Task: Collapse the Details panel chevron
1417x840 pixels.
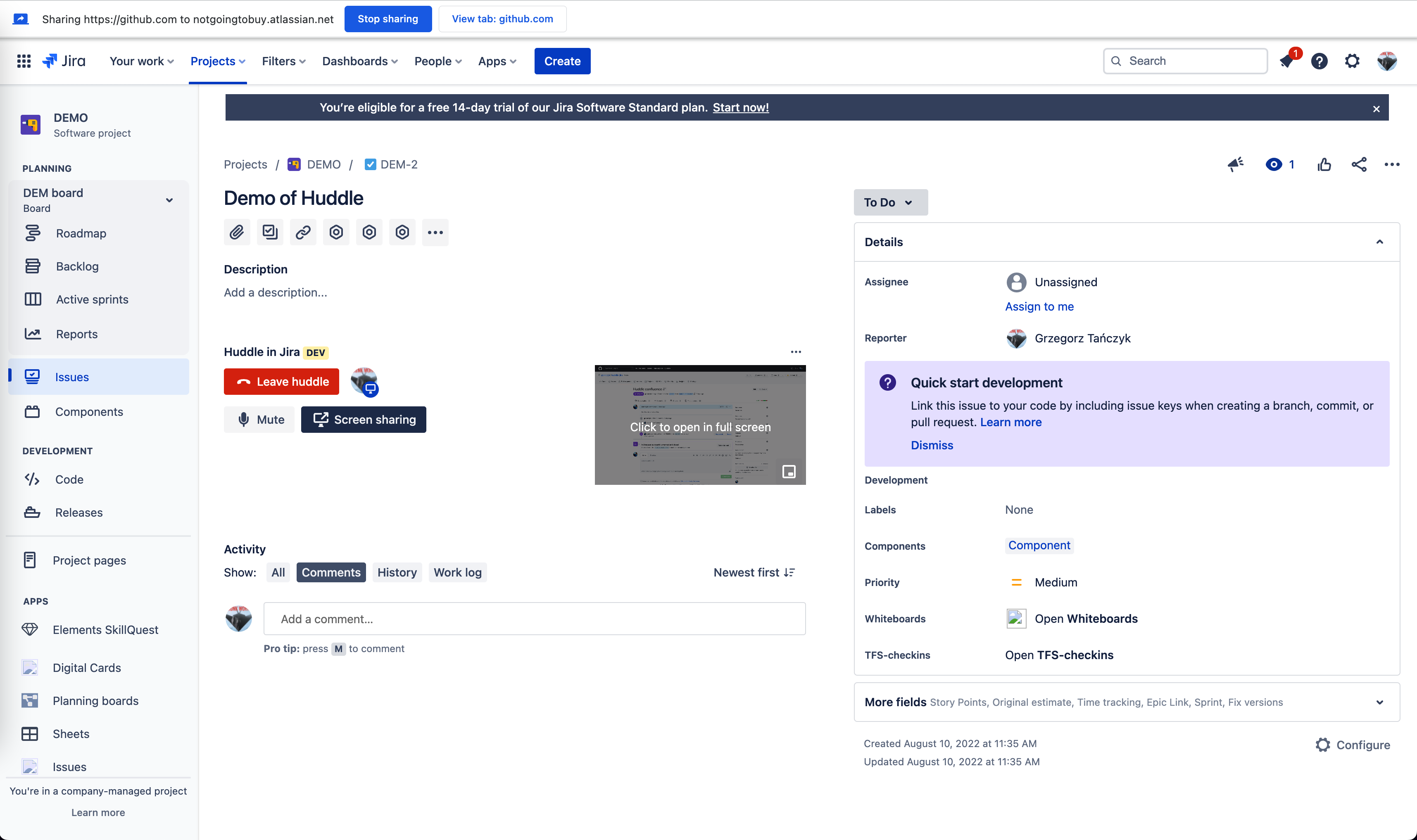Action: pyautogui.click(x=1380, y=242)
